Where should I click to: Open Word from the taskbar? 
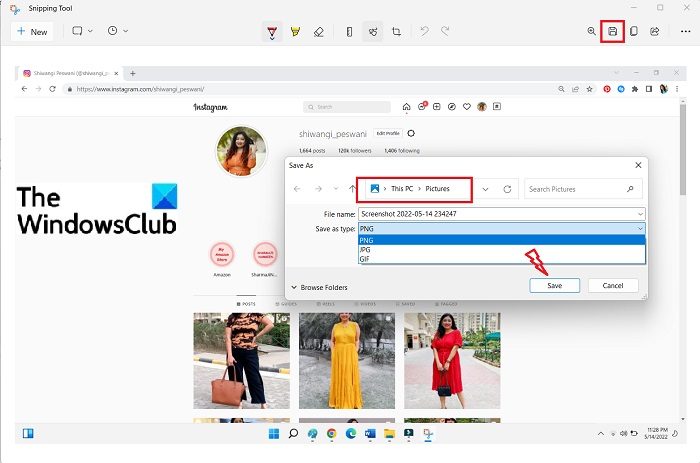coord(370,434)
